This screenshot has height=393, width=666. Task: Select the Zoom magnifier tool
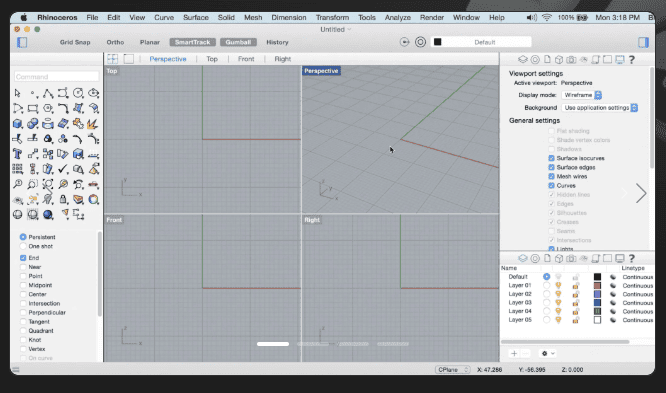[x=17, y=184]
